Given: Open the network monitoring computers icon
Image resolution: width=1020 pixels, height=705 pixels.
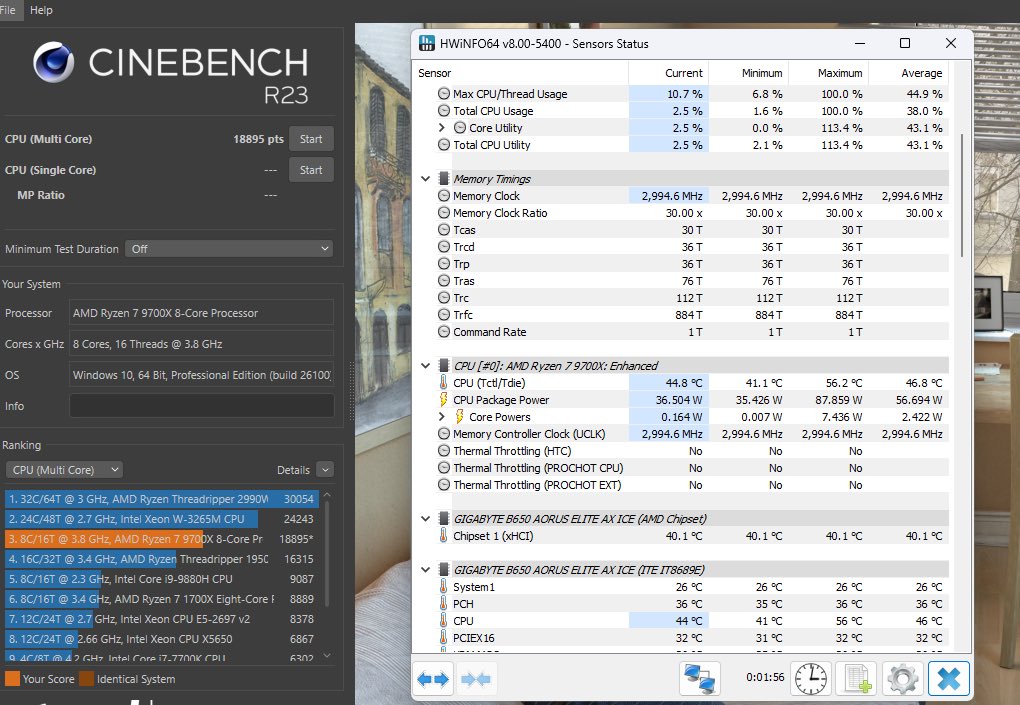Looking at the screenshot, I should pos(700,679).
